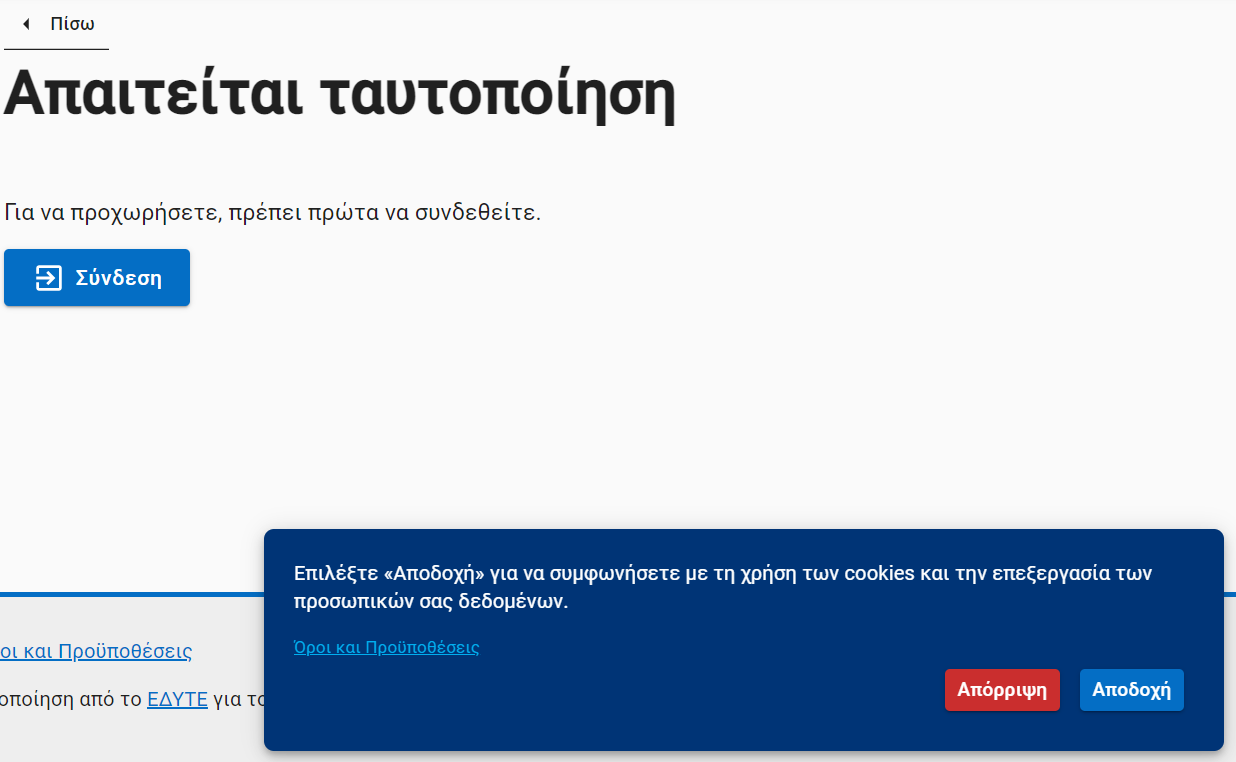The image size is (1236, 762).
Task: Click the quoted «Αποδοχή» word in banner message
Action: point(434,574)
